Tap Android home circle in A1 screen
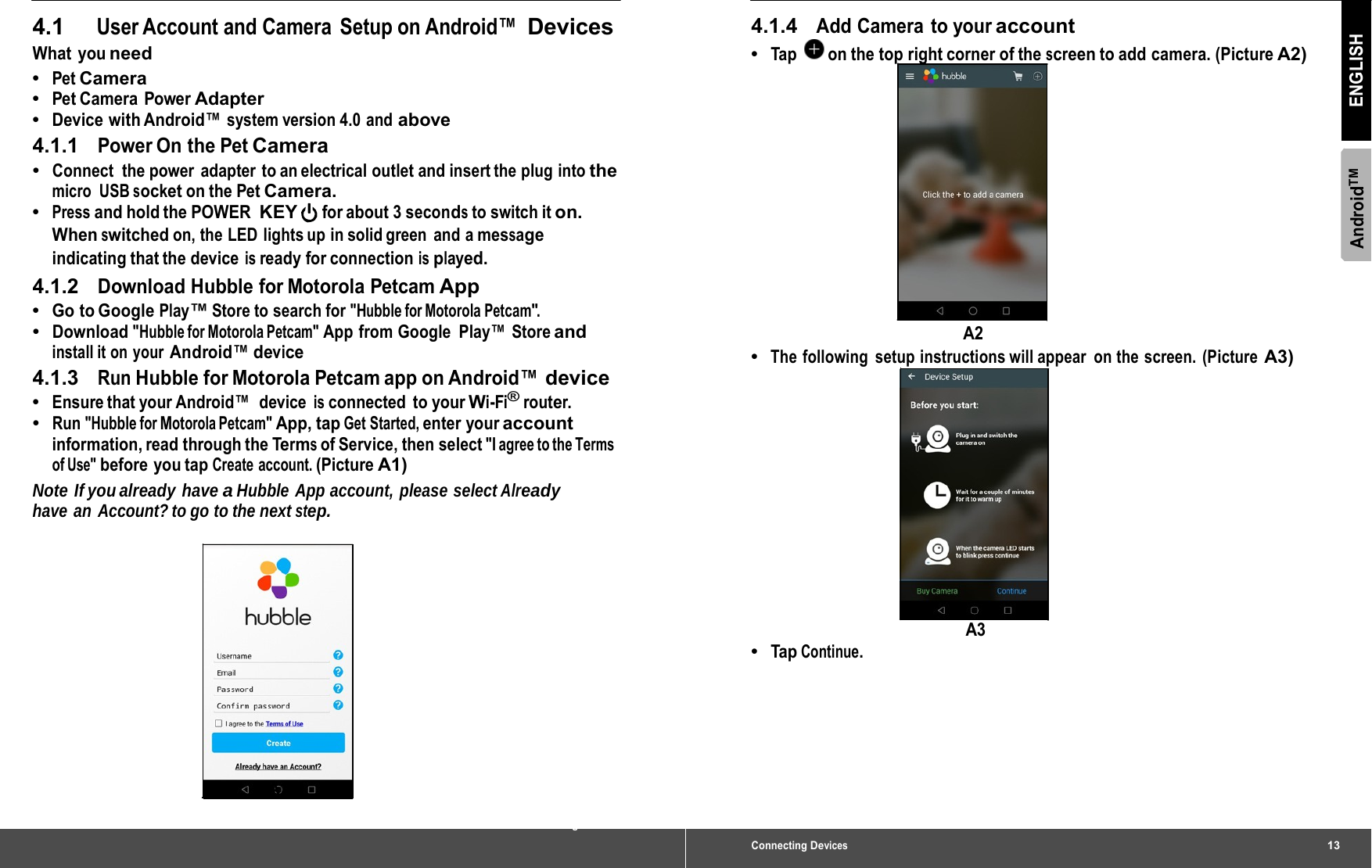This screenshot has height=868, width=1372. 278,790
